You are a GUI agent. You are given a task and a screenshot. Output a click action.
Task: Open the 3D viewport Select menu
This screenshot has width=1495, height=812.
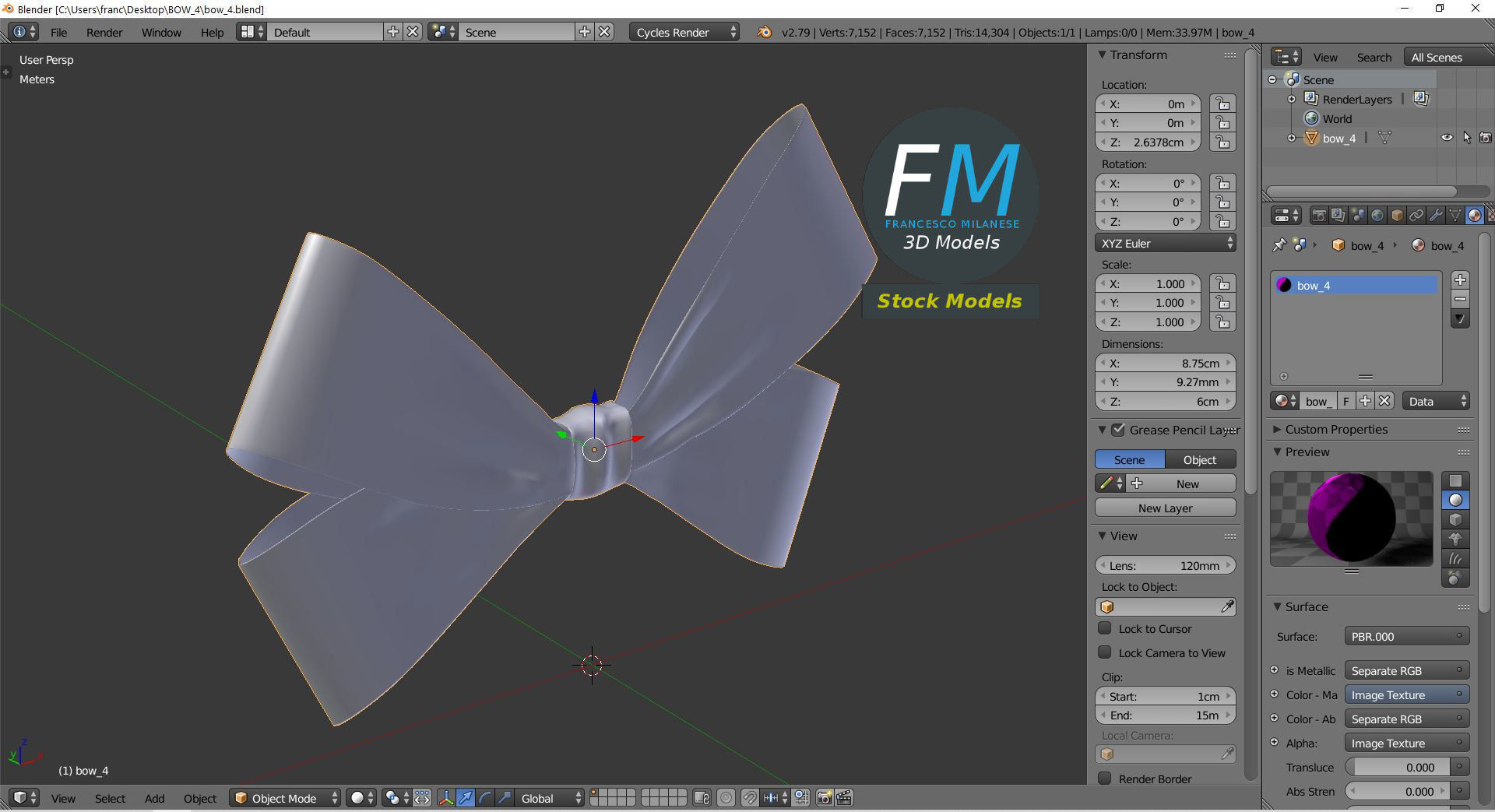[110, 798]
